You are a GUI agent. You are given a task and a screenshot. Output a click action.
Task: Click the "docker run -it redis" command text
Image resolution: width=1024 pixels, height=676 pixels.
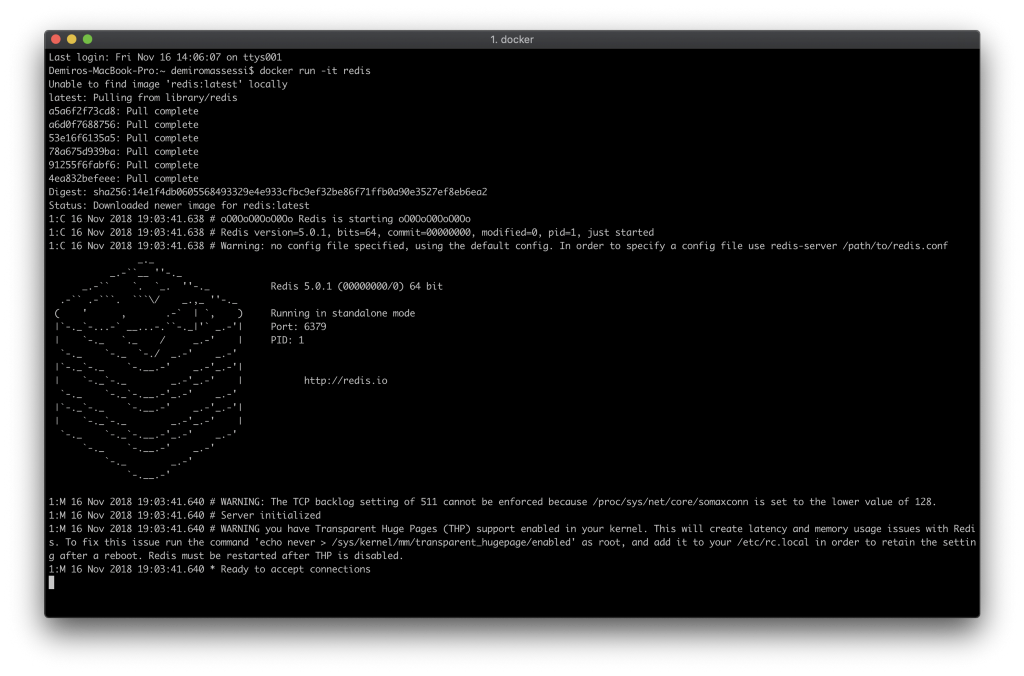pos(315,71)
